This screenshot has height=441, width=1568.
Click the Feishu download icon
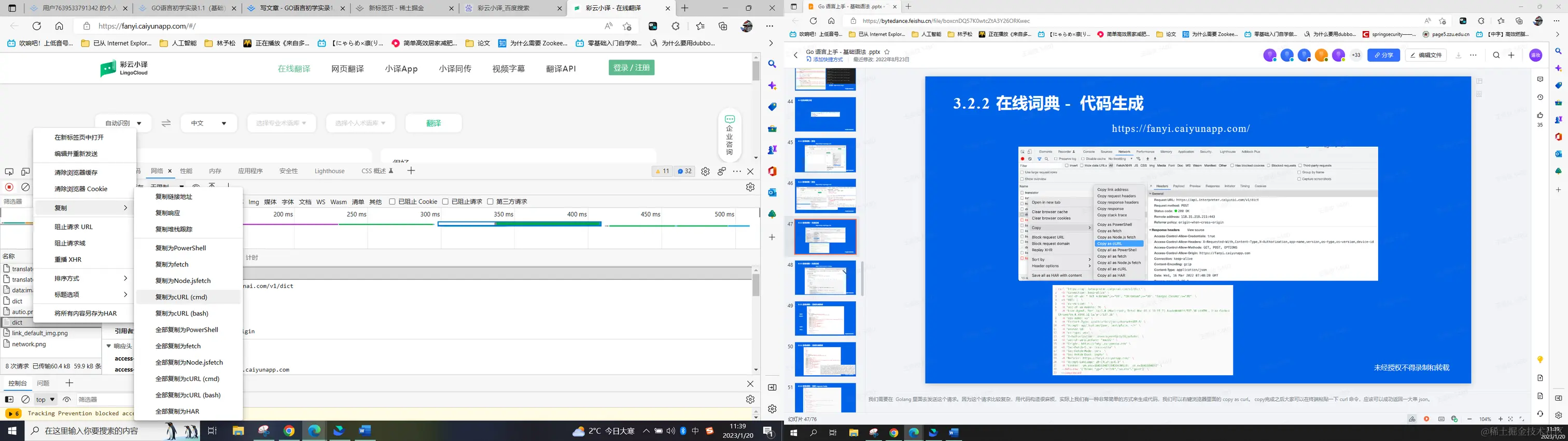click(x=1459, y=55)
